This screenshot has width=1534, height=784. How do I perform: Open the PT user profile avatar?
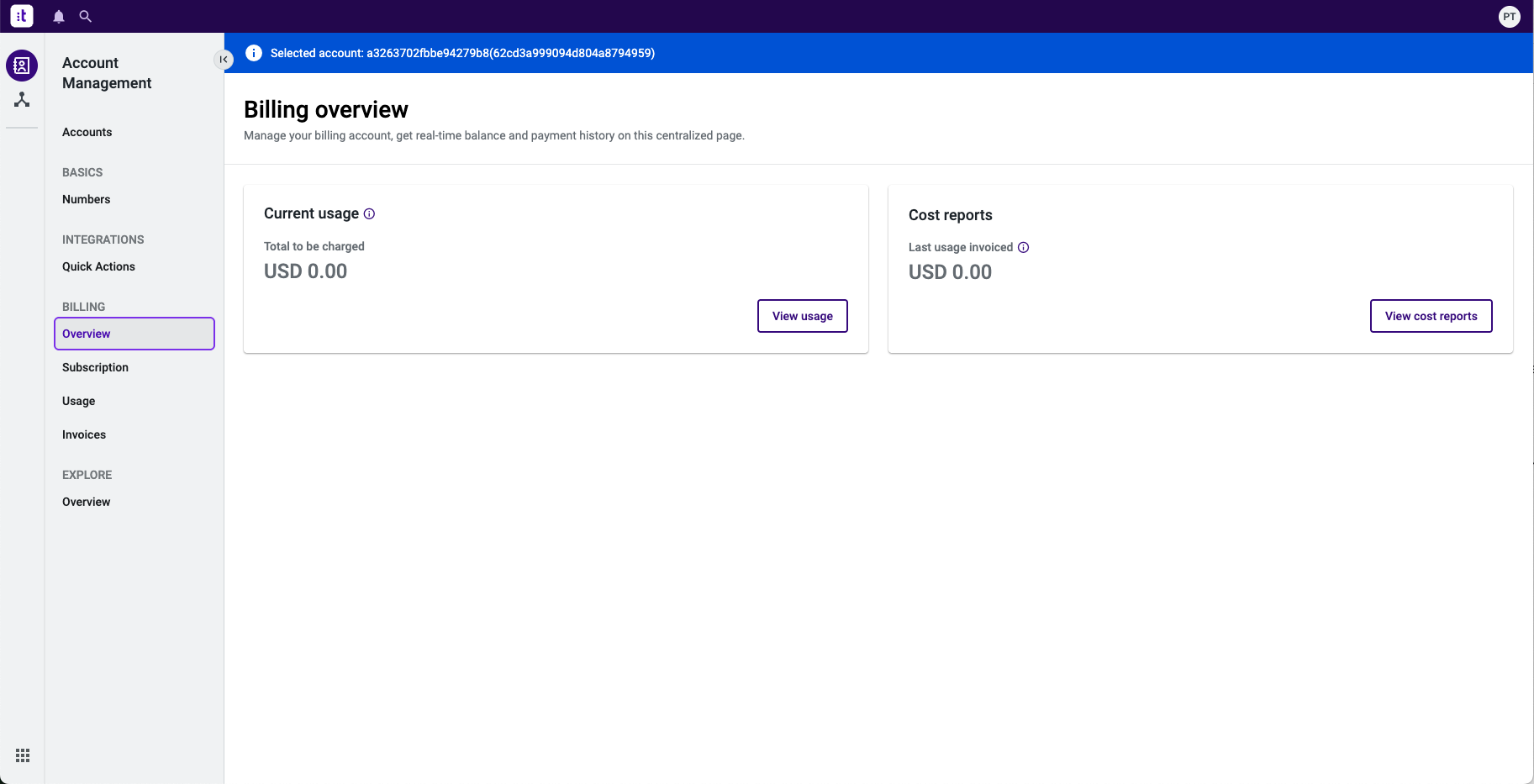pyautogui.click(x=1510, y=17)
